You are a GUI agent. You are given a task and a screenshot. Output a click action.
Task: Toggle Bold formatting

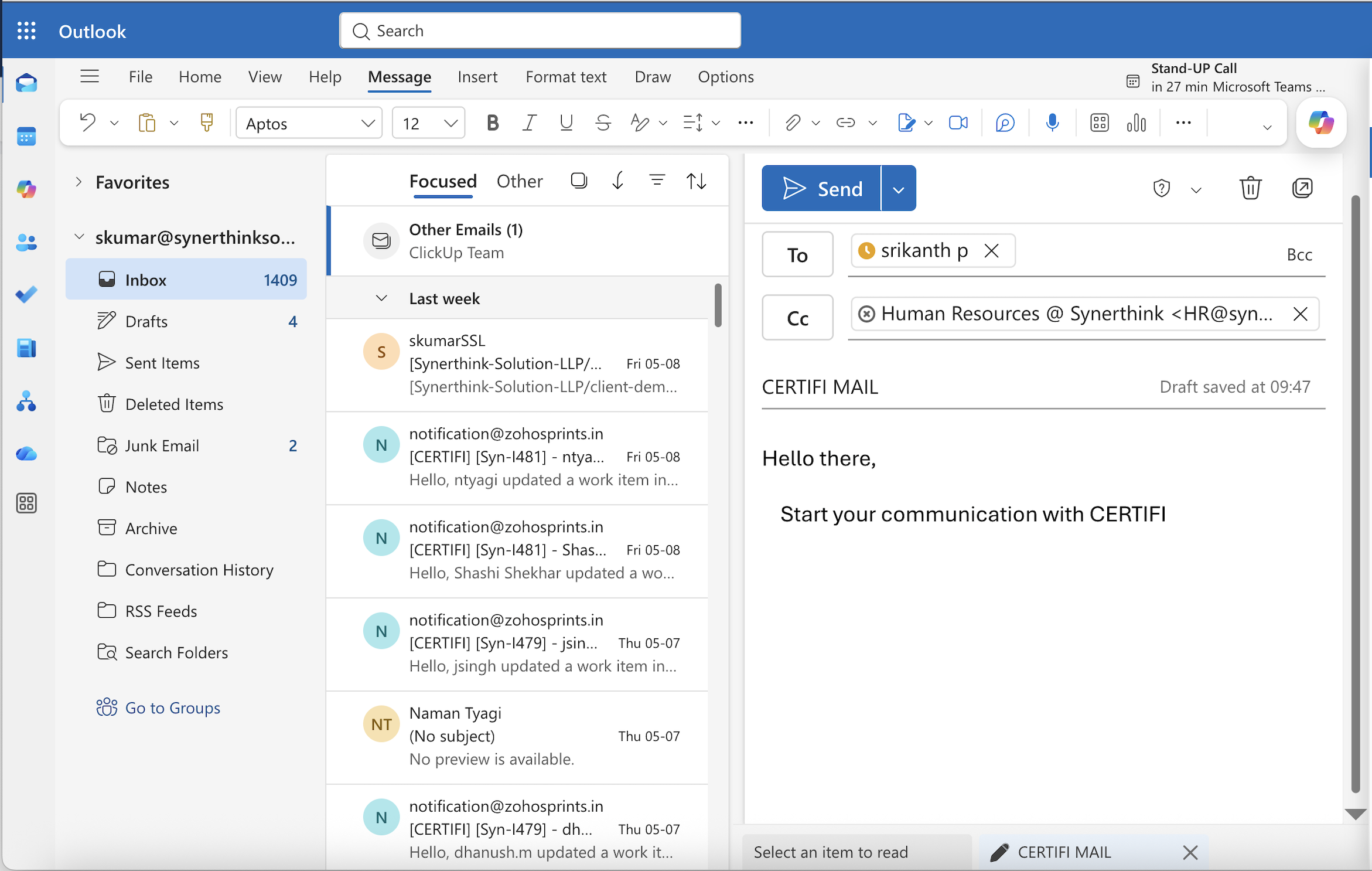click(493, 123)
